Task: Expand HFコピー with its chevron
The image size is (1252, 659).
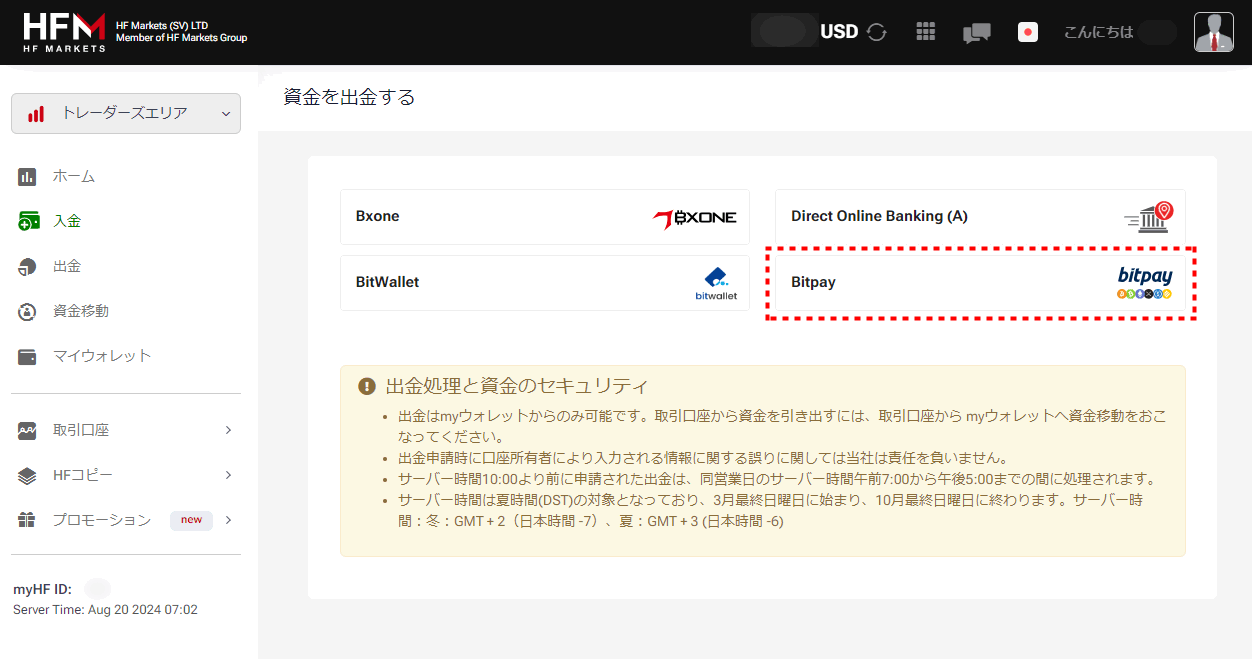Action: point(228,475)
